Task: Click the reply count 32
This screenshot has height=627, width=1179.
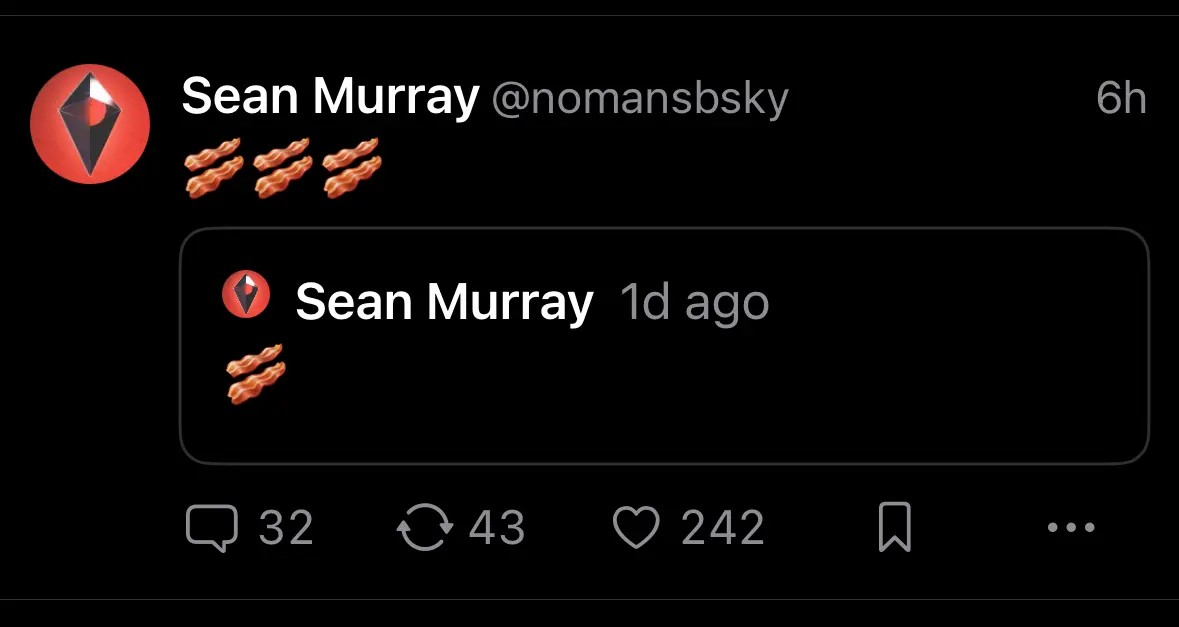Action: 286,528
